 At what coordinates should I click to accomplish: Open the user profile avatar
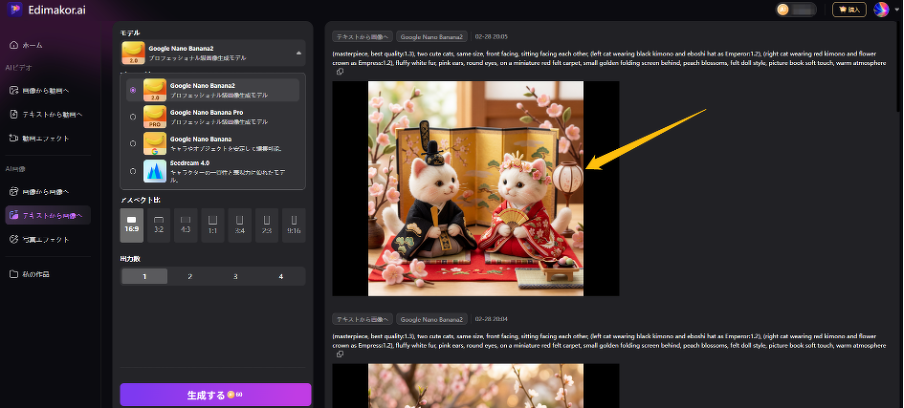pyautogui.click(x=880, y=10)
